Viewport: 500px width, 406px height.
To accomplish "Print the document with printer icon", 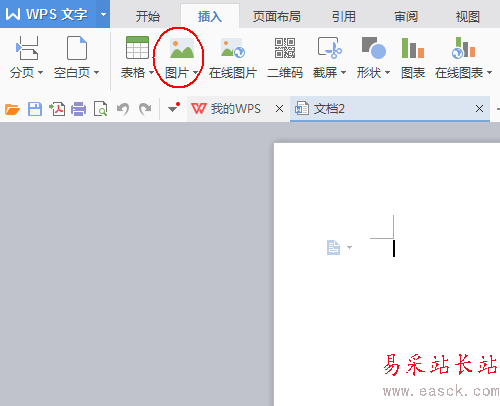I will 79,109.
